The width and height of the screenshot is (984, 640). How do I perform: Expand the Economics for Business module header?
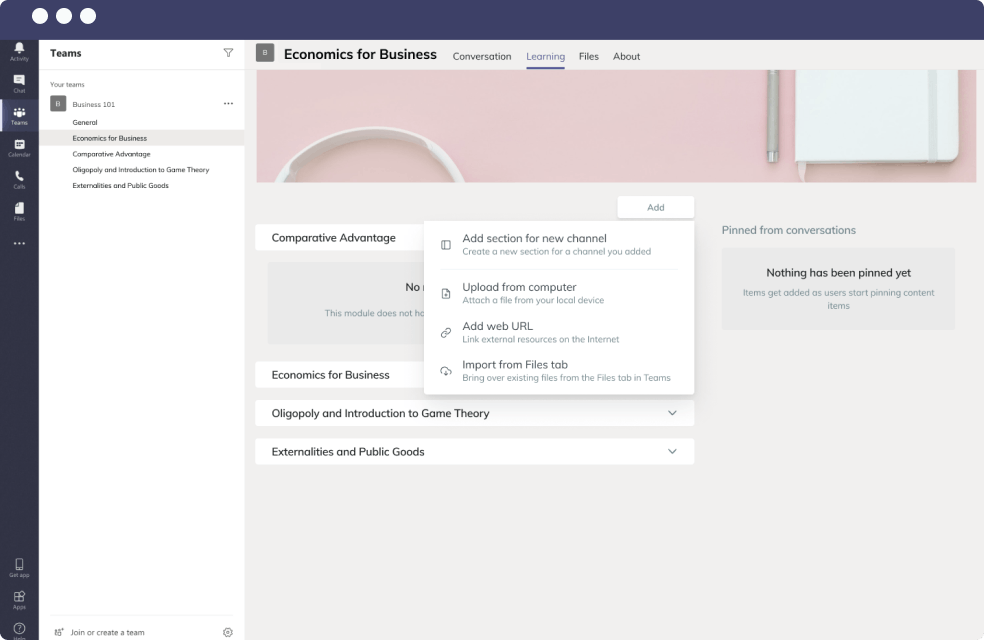[340, 375]
